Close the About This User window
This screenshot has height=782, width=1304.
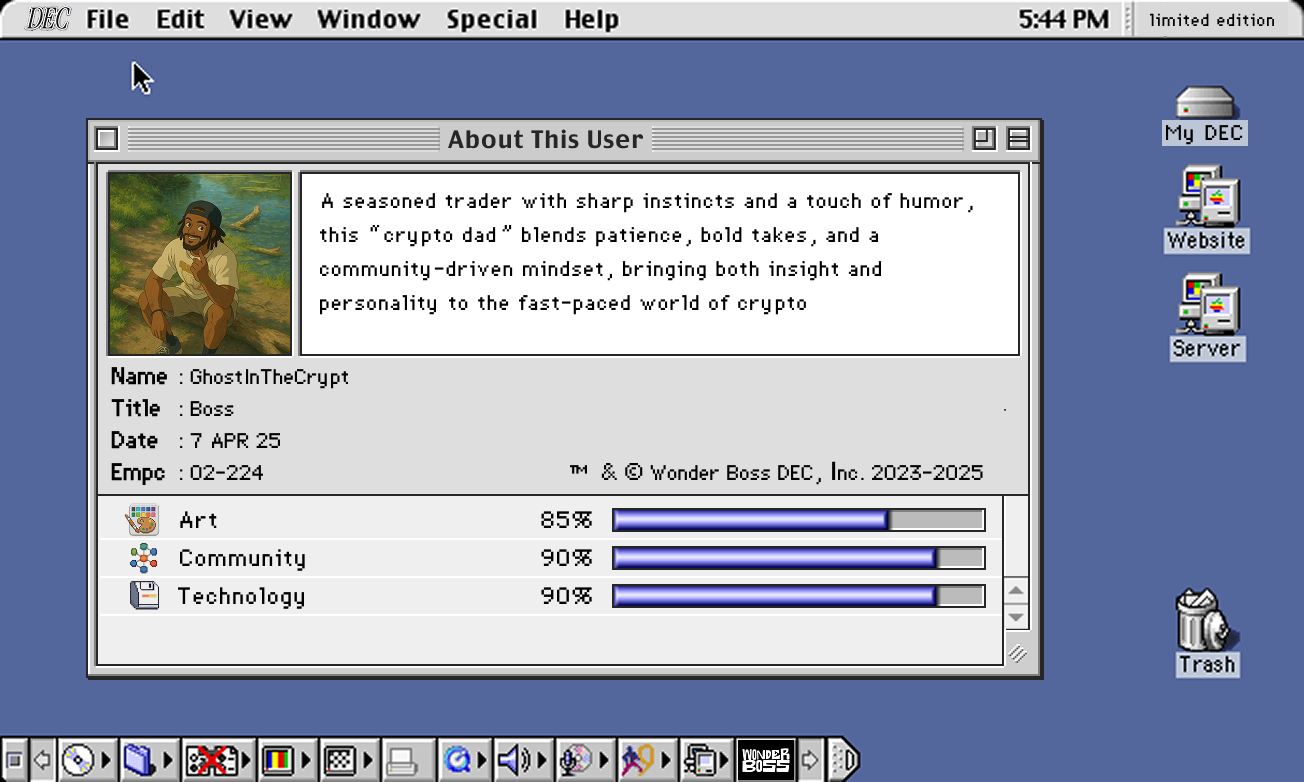click(107, 139)
